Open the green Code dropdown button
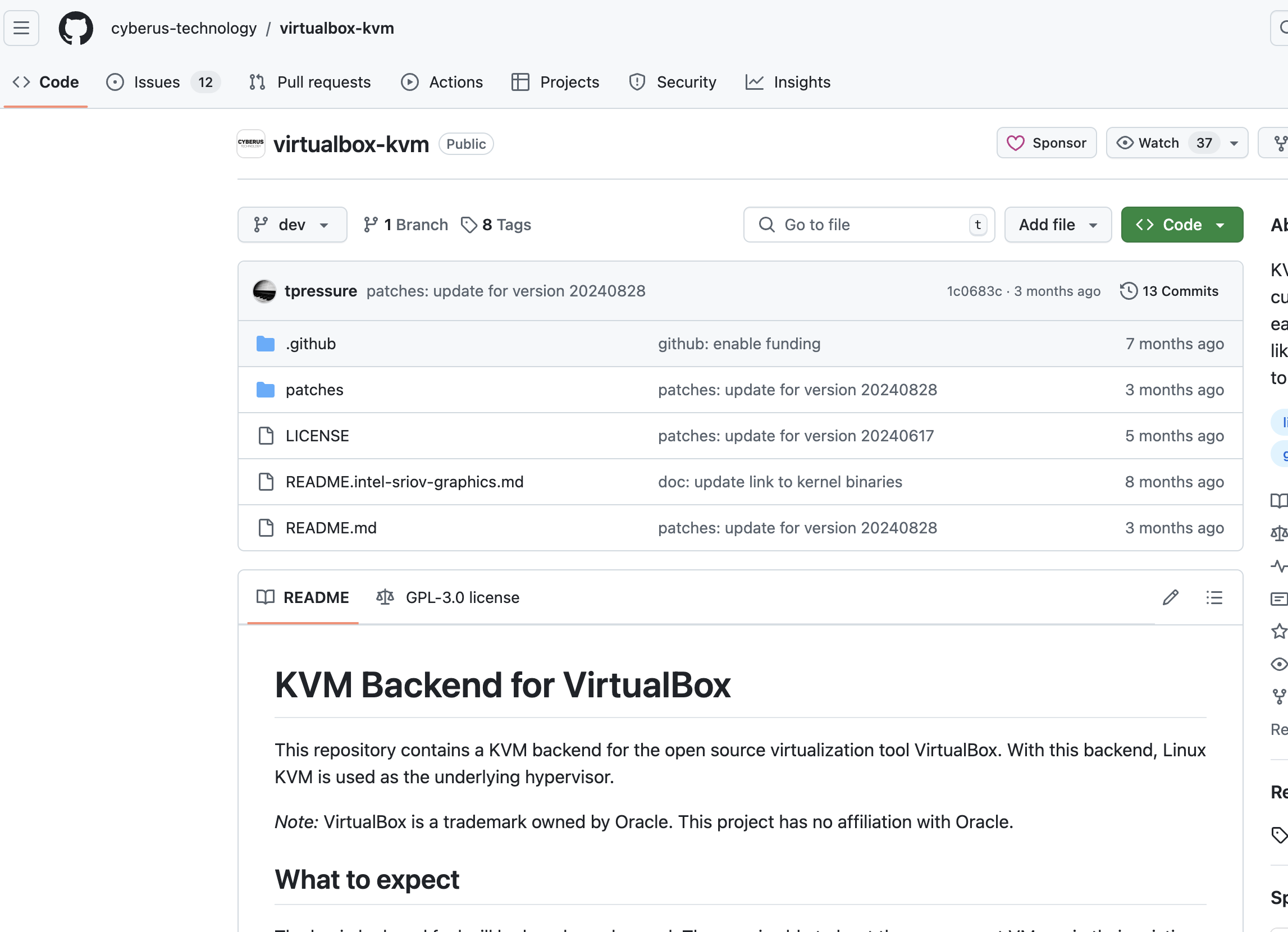The height and width of the screenshot is (932, 1288). 1182,225
